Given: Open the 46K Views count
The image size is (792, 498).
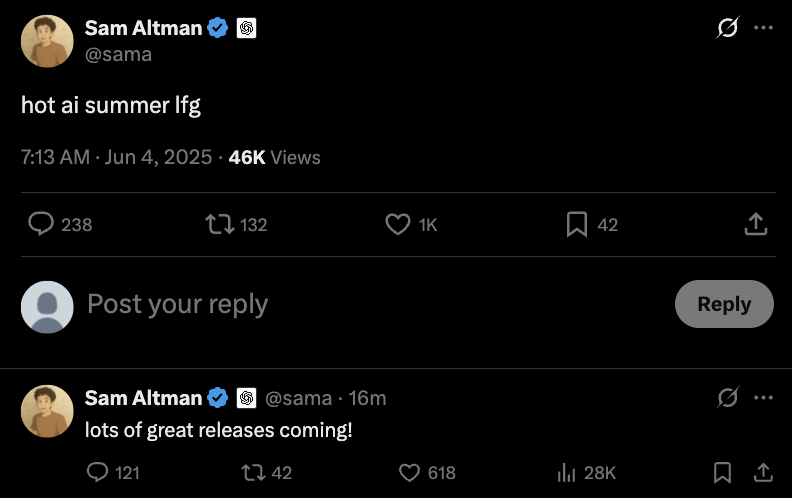Looking at the screenshot, I should point(274,157).
